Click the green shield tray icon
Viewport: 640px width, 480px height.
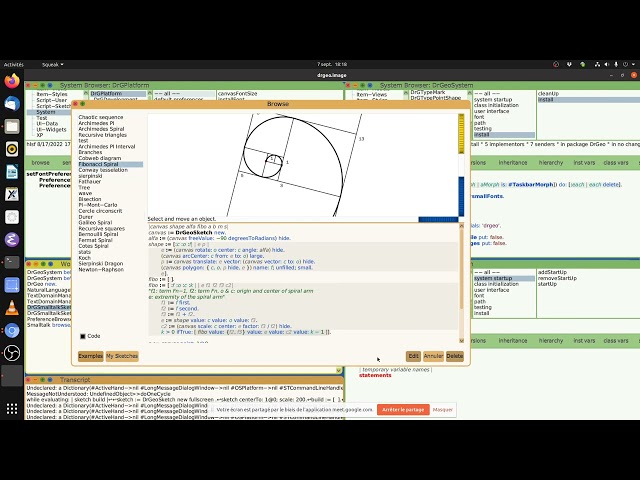click(x=582, y=64)
